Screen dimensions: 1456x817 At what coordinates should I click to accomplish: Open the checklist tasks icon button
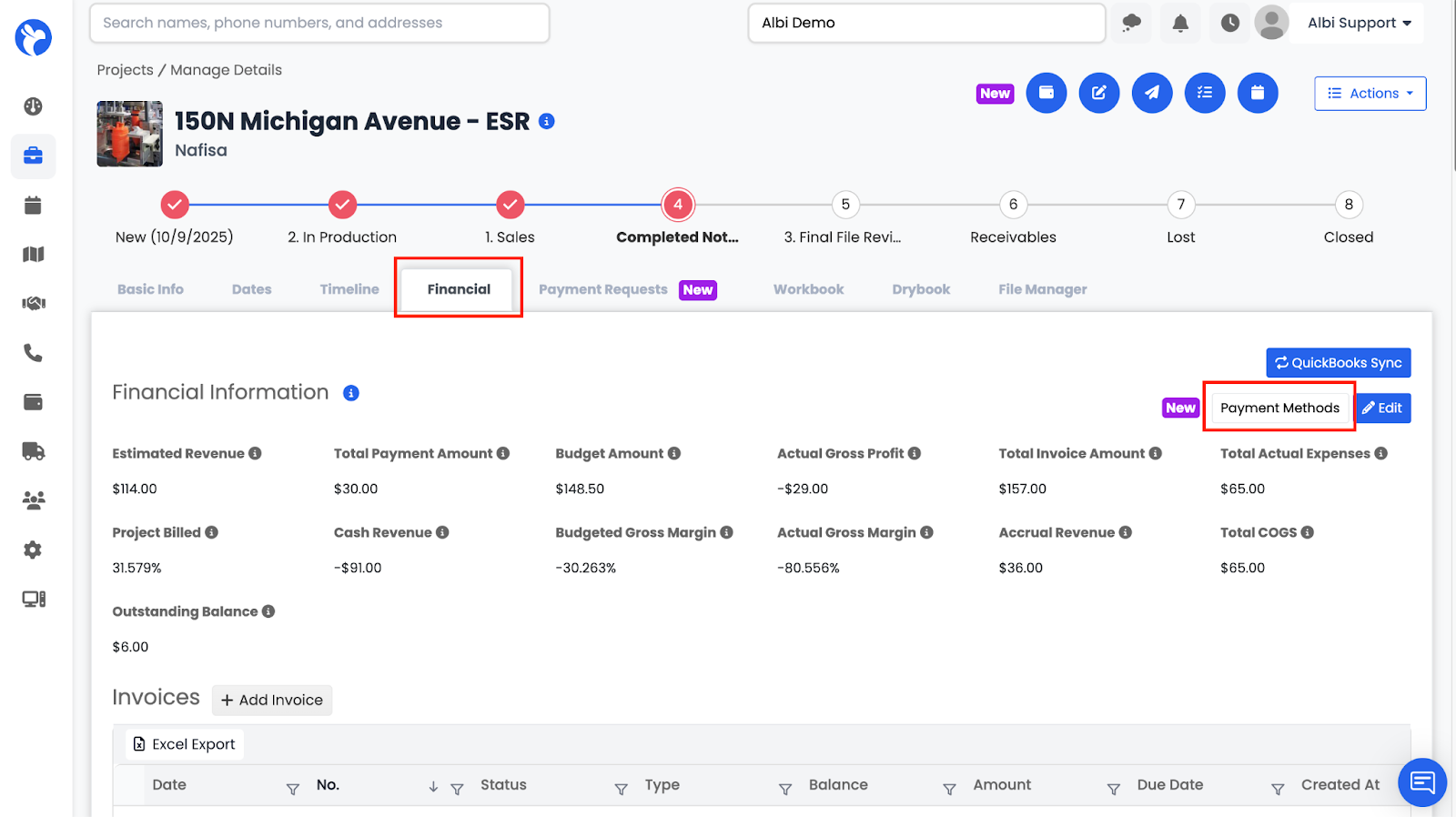[x=1204, y=93]
